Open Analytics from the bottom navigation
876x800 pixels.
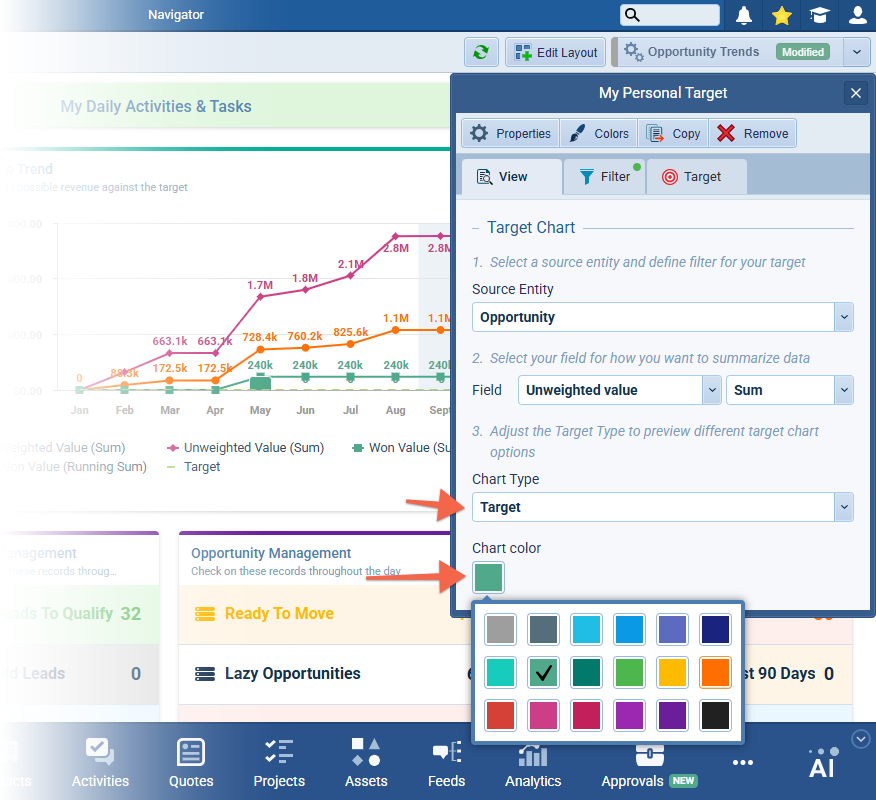point(533,765)
